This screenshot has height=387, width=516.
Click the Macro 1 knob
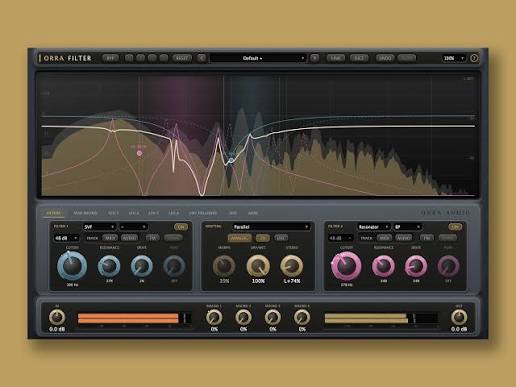point(214,317)
